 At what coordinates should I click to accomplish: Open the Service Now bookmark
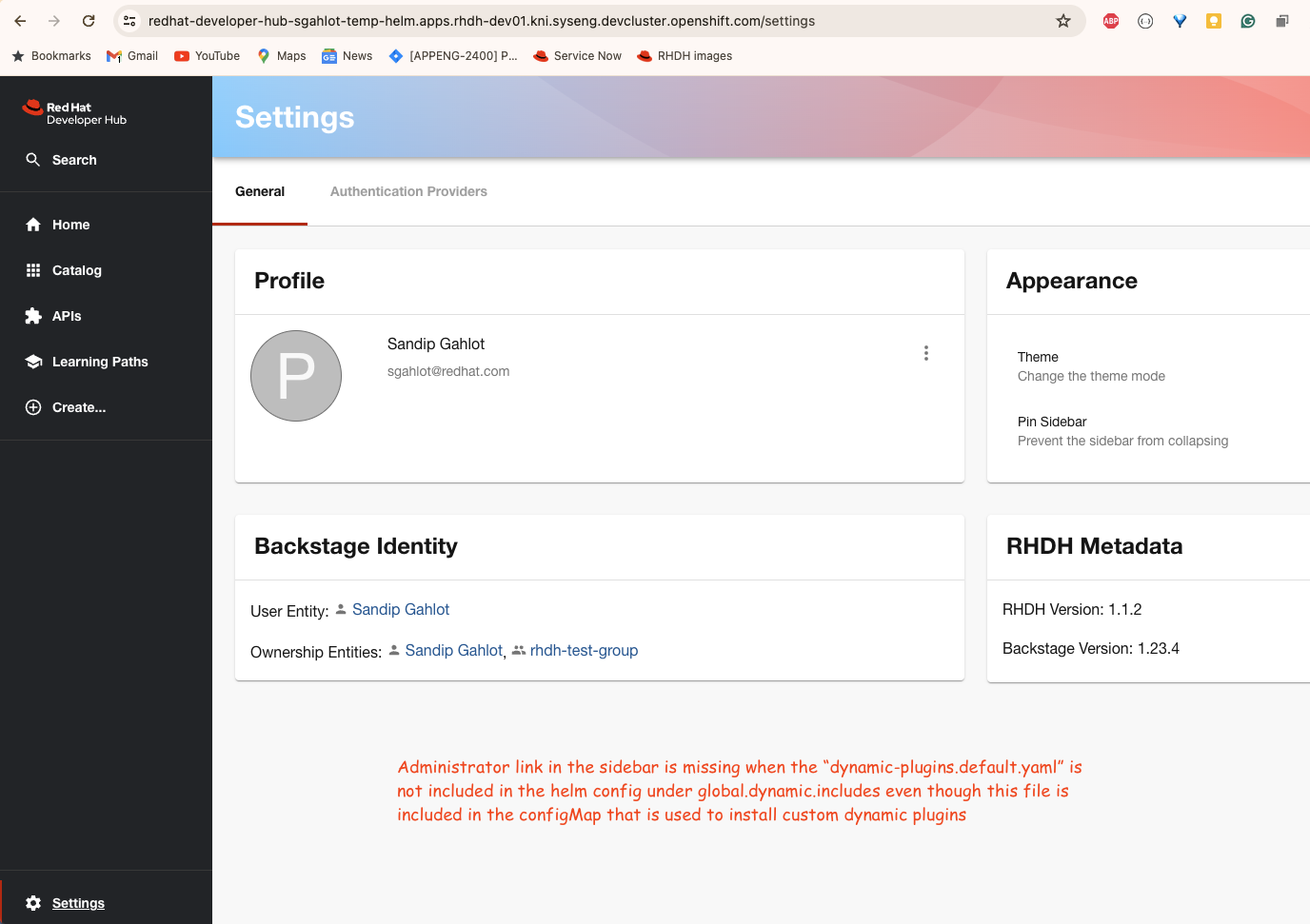tap(577, 56)
